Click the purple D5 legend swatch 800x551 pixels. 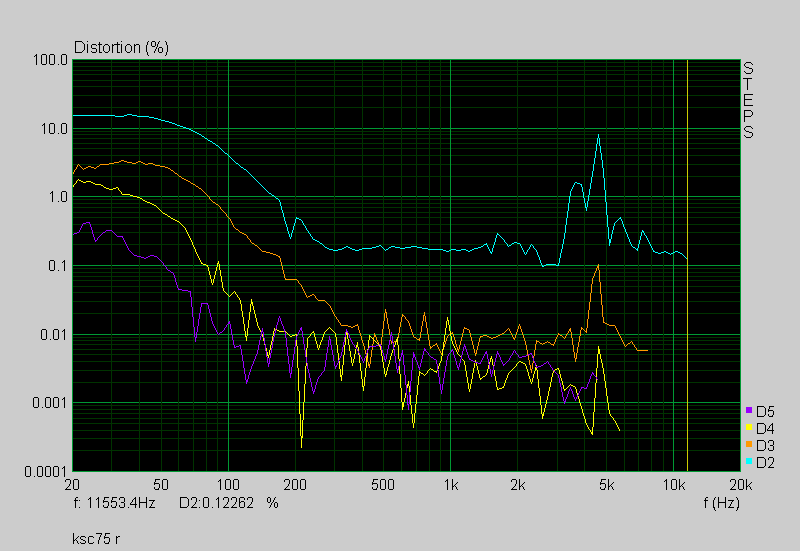pyautogui.click(x=748, y=410)
